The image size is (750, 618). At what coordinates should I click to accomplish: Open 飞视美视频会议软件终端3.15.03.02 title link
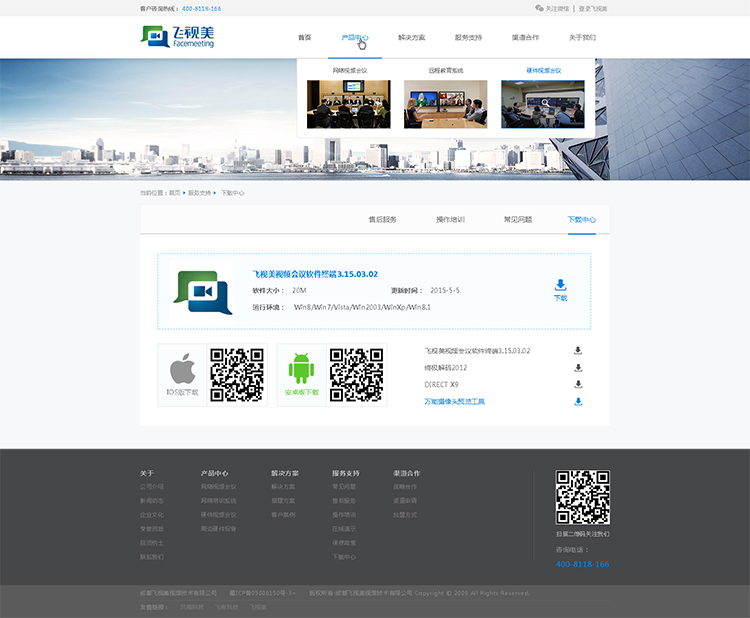coord(315,273)
